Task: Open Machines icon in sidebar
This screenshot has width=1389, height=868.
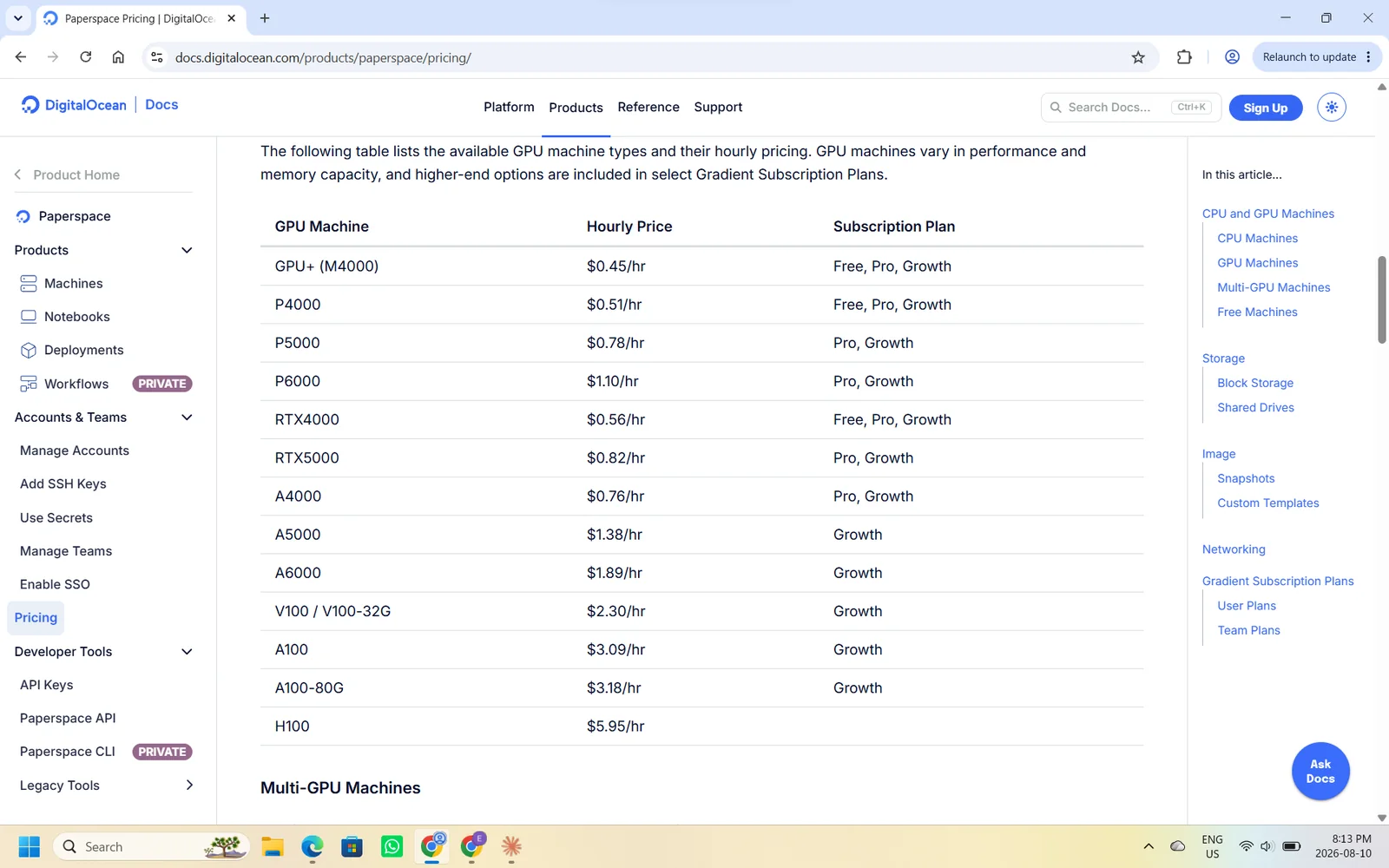Action: coord(29,284)
